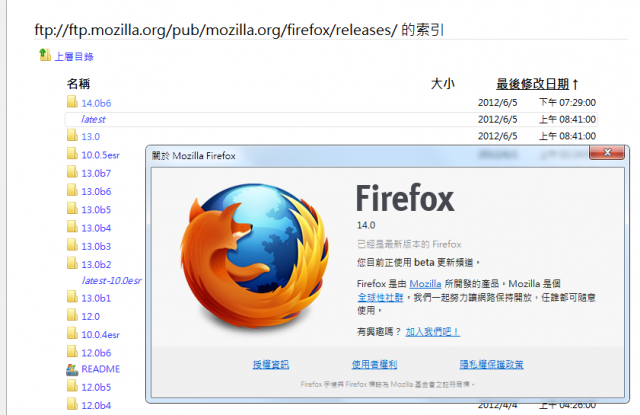Click the folder icon beside 13.0b4
This screenshot has height=415, width=640.
coord(72,226)
